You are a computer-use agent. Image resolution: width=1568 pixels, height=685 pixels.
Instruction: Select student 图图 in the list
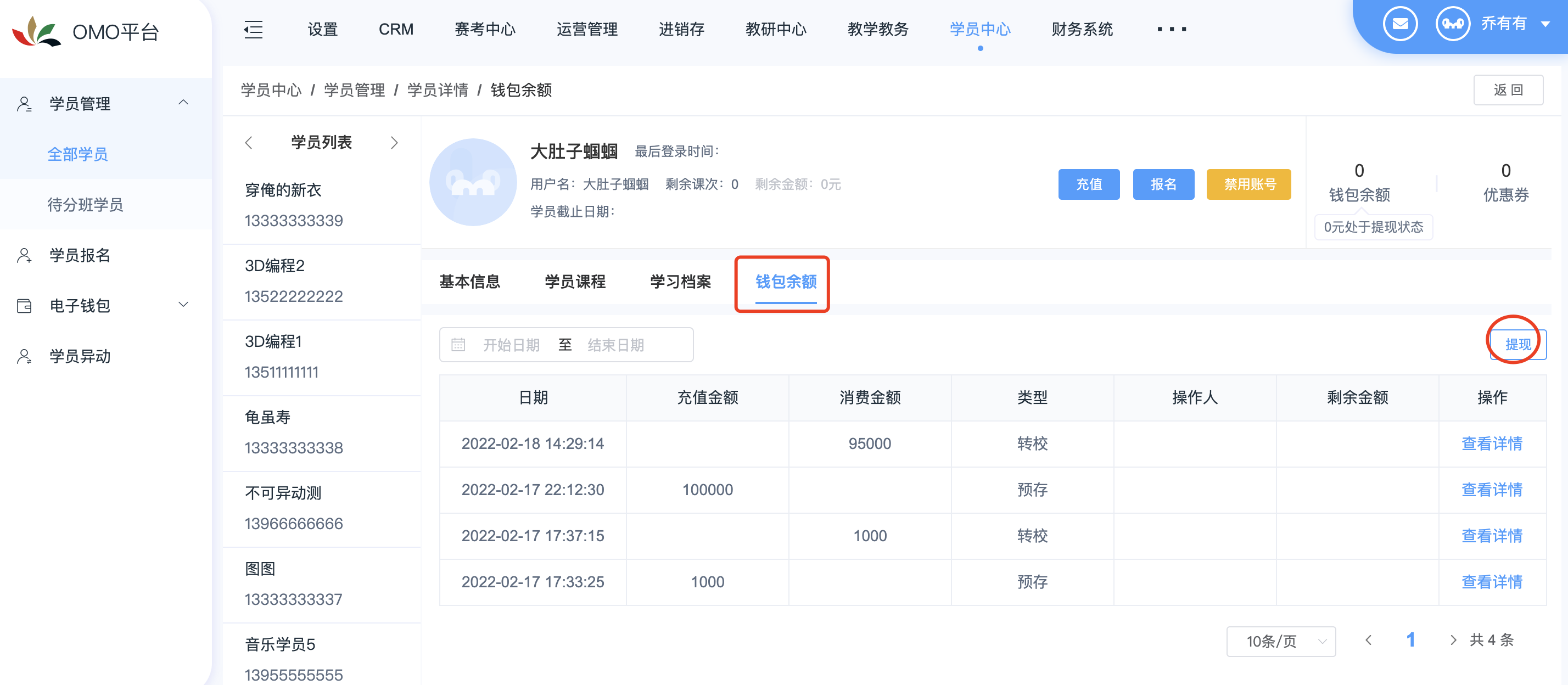[x=321, y=585]
